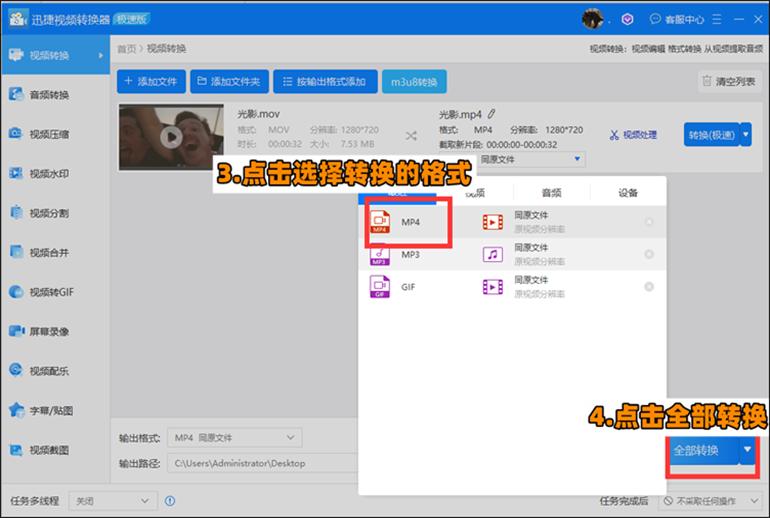This screenshot has height=518, width=770.
Task: Expand the 转换(极速) dropdown arrow
Action: tap(746, 135)
